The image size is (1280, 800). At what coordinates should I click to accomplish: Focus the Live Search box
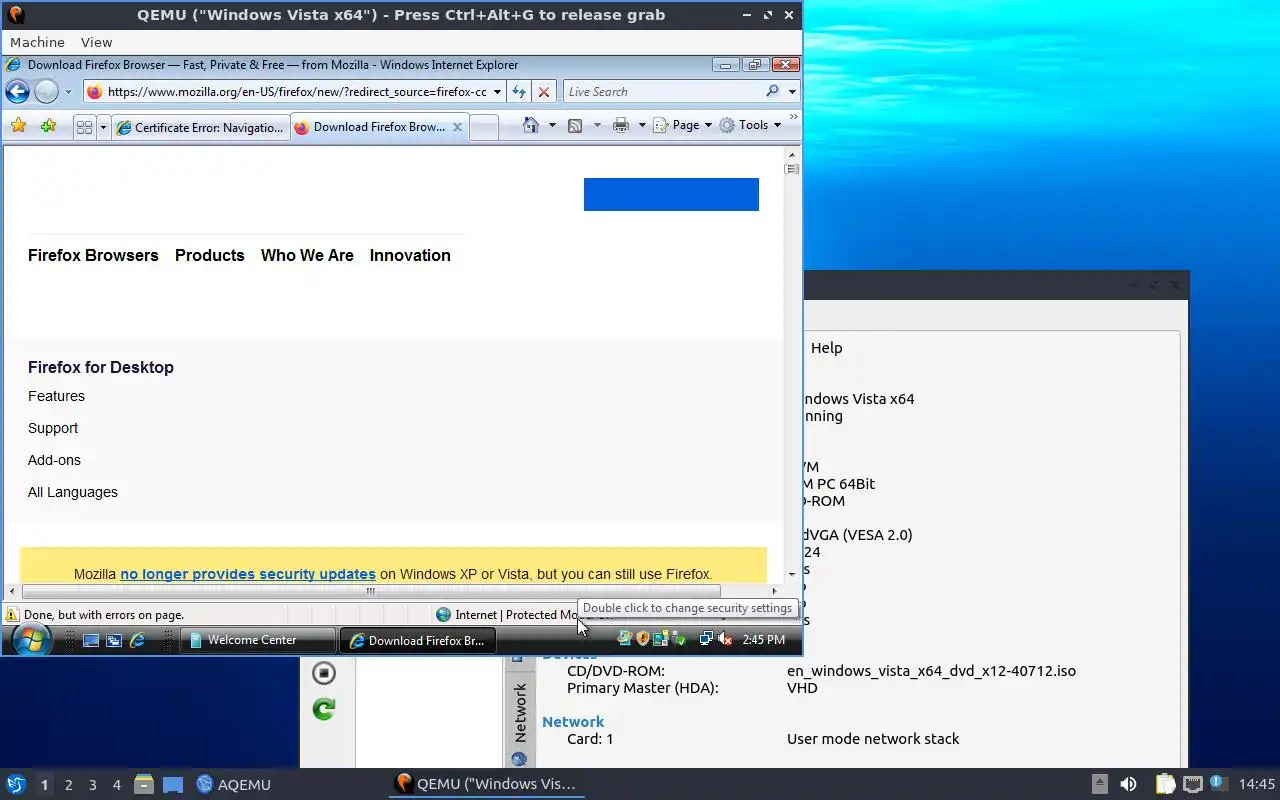click(x=664, y=92)
